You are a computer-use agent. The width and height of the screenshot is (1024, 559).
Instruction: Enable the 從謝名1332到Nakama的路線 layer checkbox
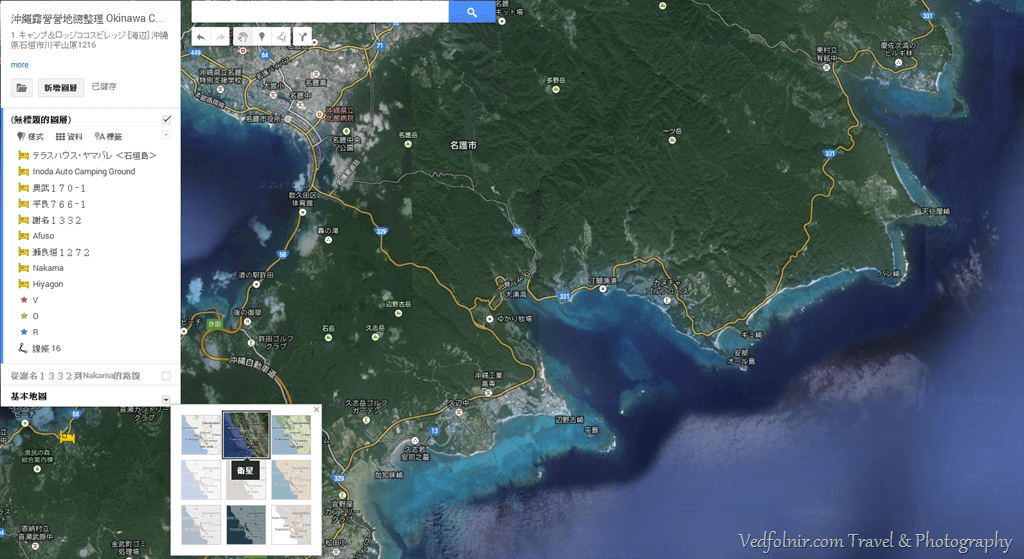[167, 375]
